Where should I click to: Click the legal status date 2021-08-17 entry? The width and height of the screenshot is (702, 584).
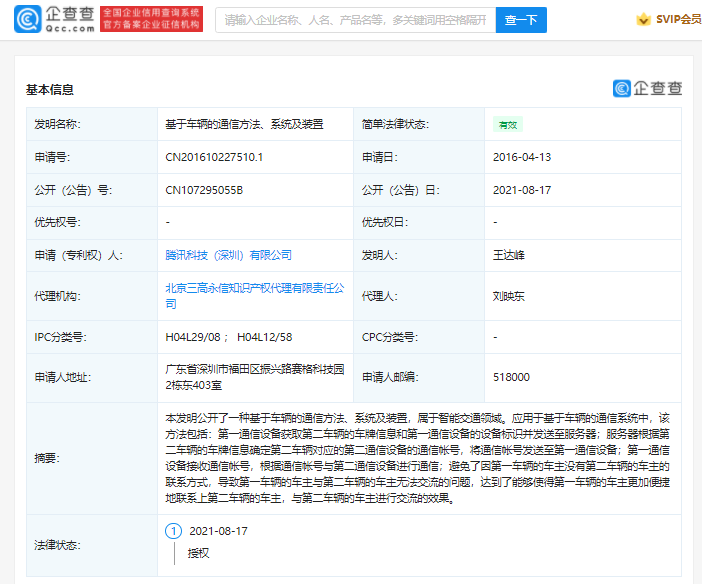click(218, 531)
